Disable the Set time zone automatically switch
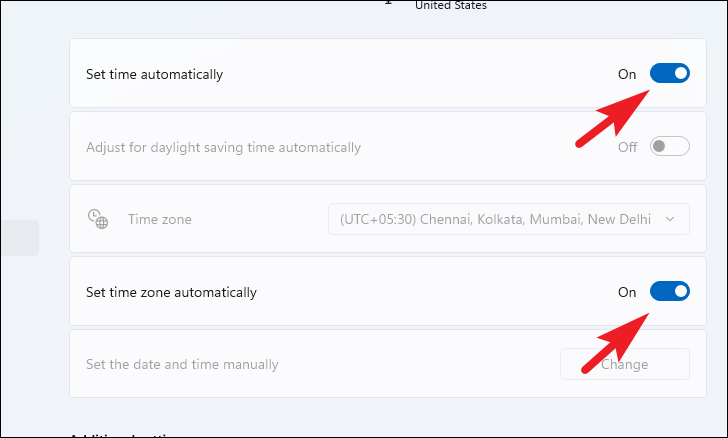The width and height of the screenshot is (728, 438). tap(670, 292)
